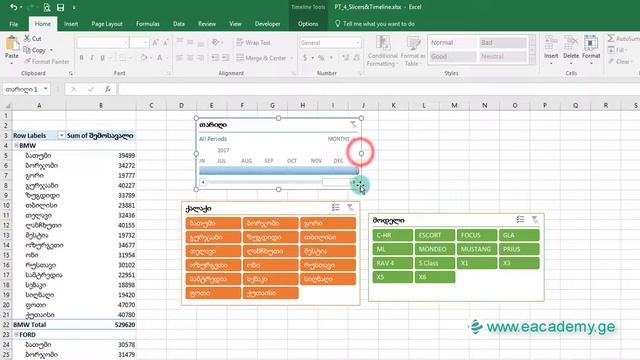The image size is (640, 360).
Task: Open the Number group dialog launcher
Action: point(360,73)
